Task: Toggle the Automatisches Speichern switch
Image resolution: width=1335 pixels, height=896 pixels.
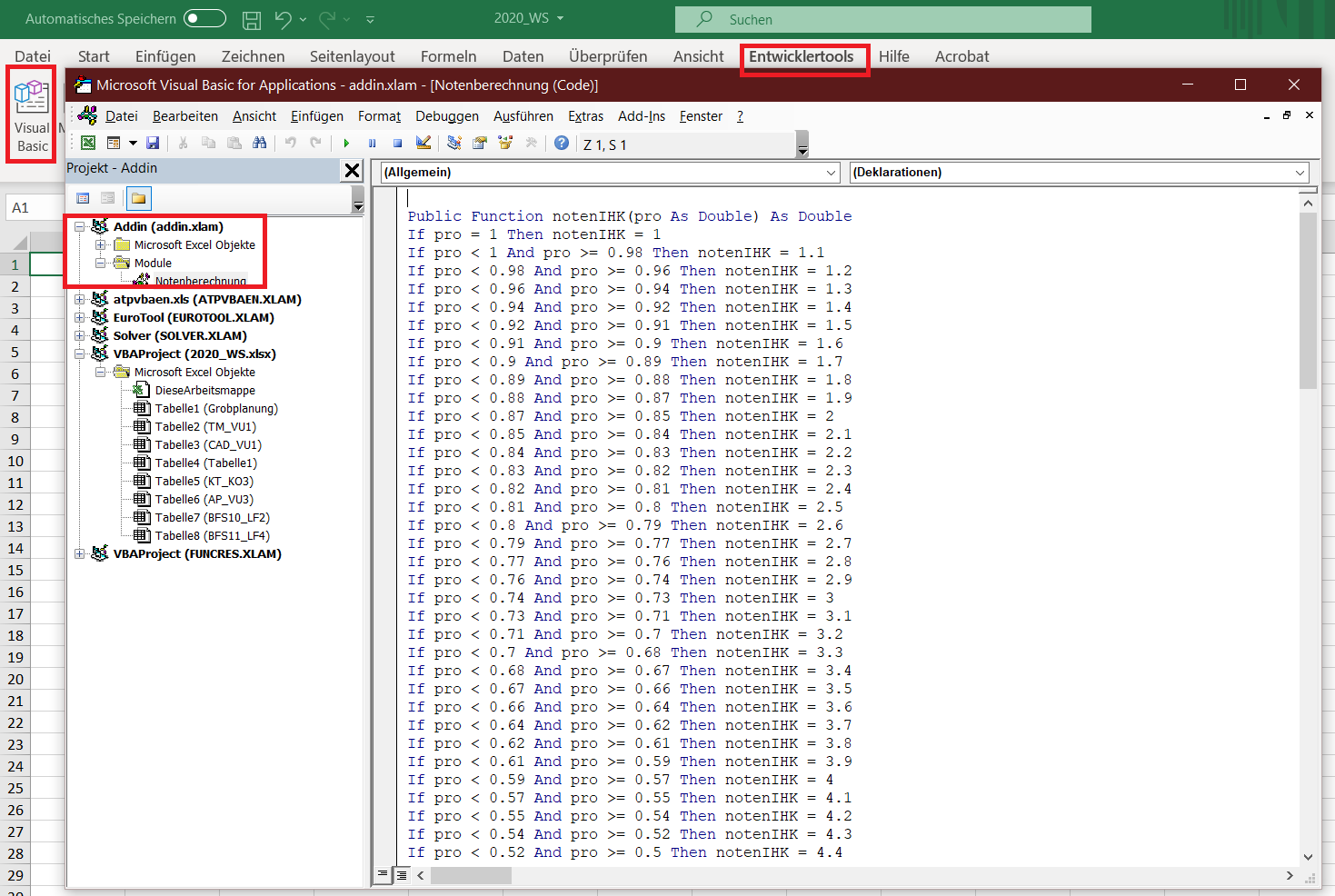Action: 204,18
